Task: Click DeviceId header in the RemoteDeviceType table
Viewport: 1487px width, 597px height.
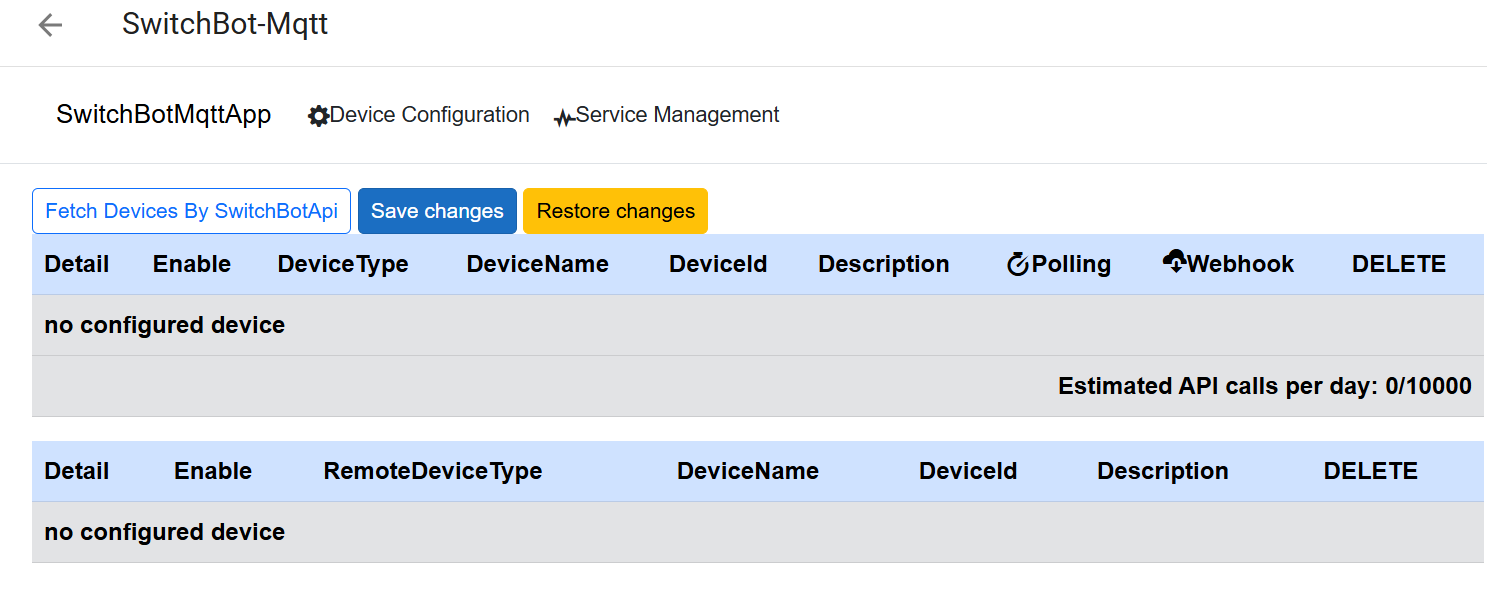Action: 968,471
